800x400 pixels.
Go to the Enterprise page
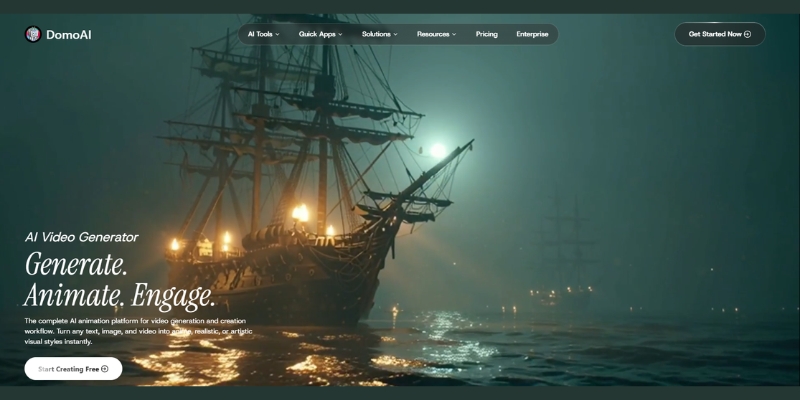coord(532,34)
